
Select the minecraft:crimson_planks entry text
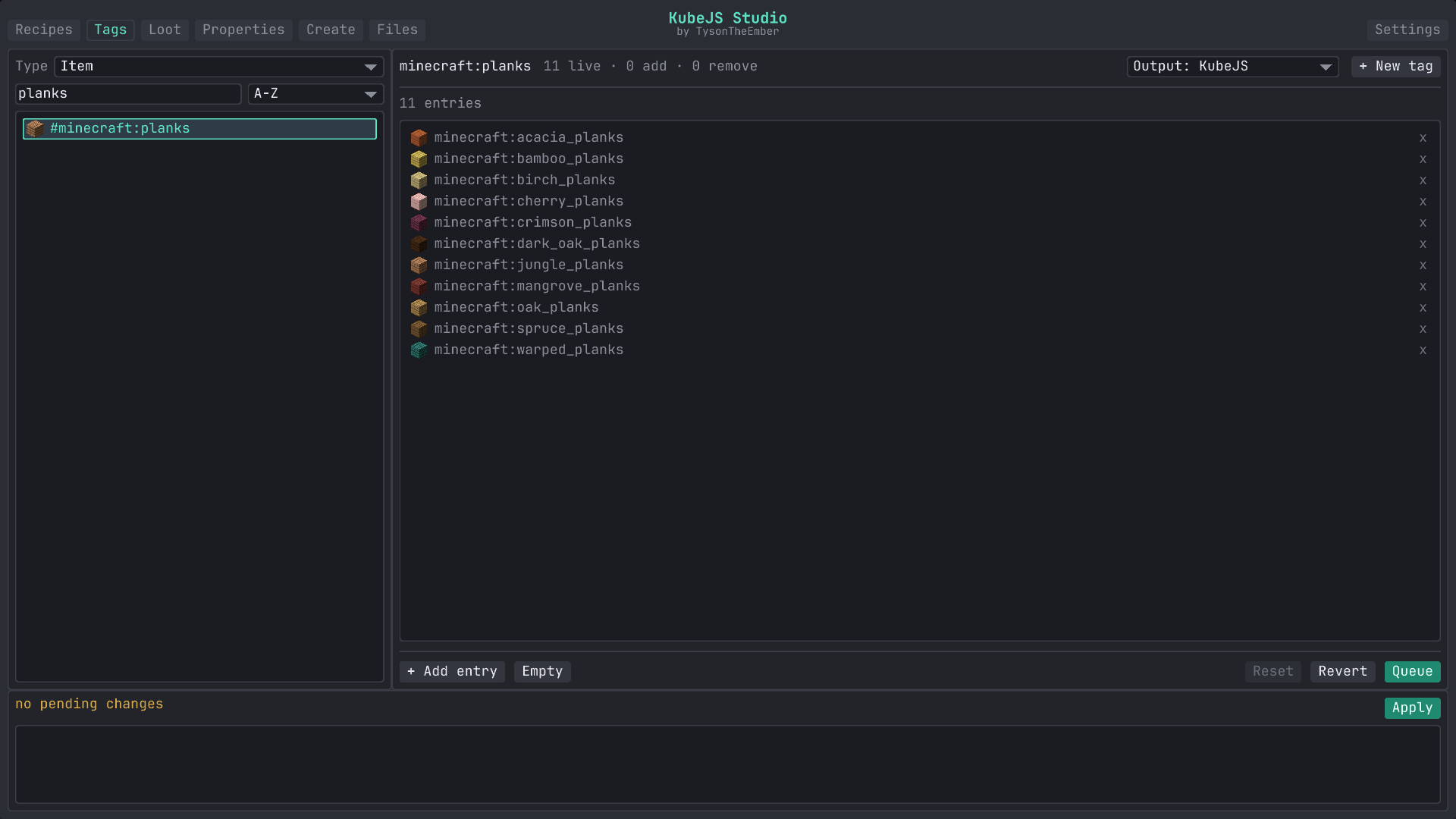click(x=533, y=222)
